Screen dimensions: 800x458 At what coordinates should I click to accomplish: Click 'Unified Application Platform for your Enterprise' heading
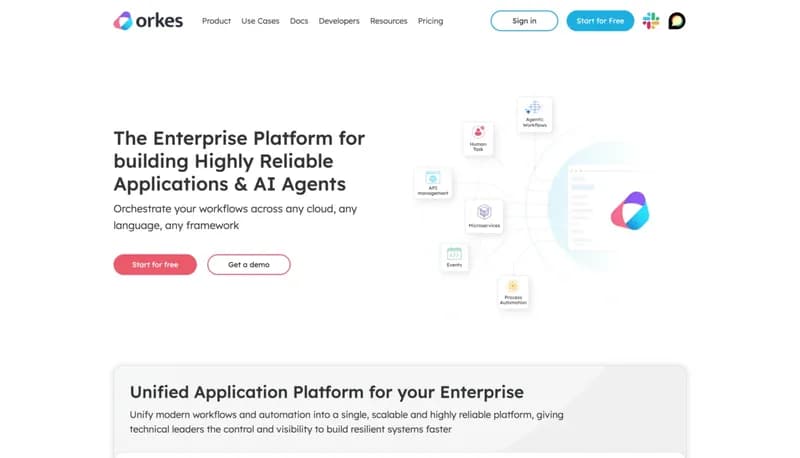[327, 392]
